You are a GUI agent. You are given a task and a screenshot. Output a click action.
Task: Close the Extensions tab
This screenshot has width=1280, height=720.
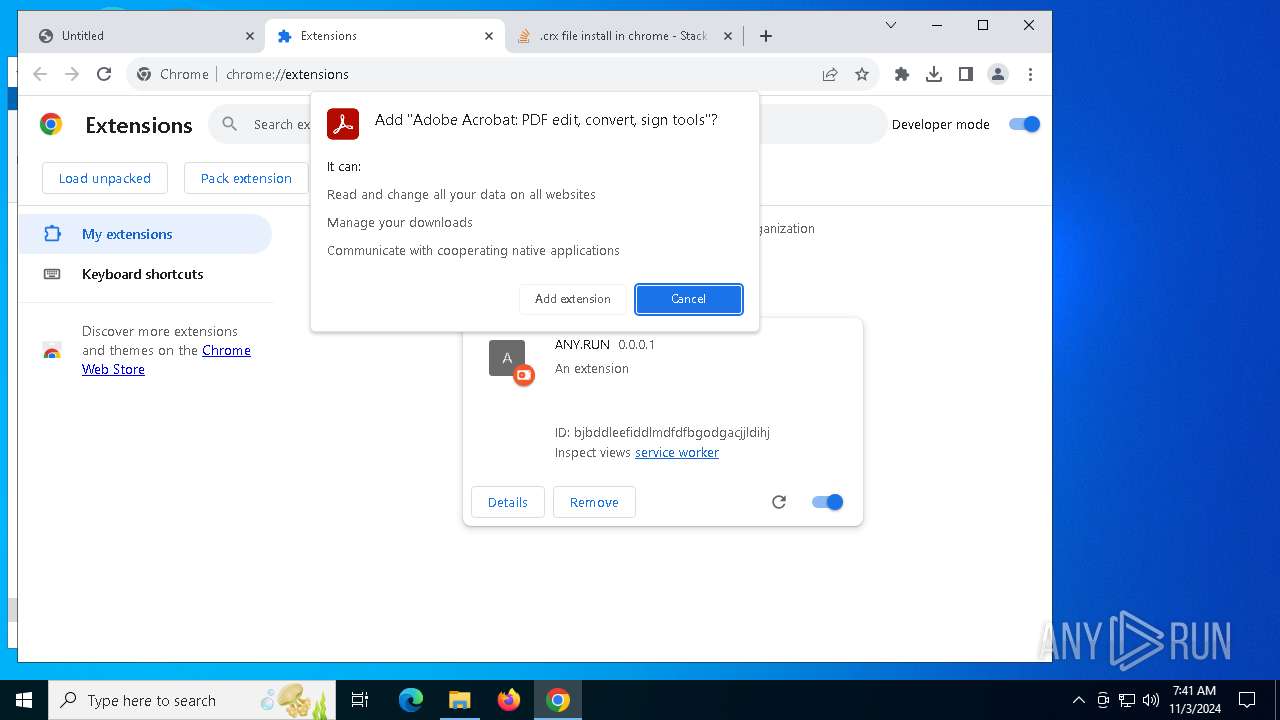[x=489, y=36]
